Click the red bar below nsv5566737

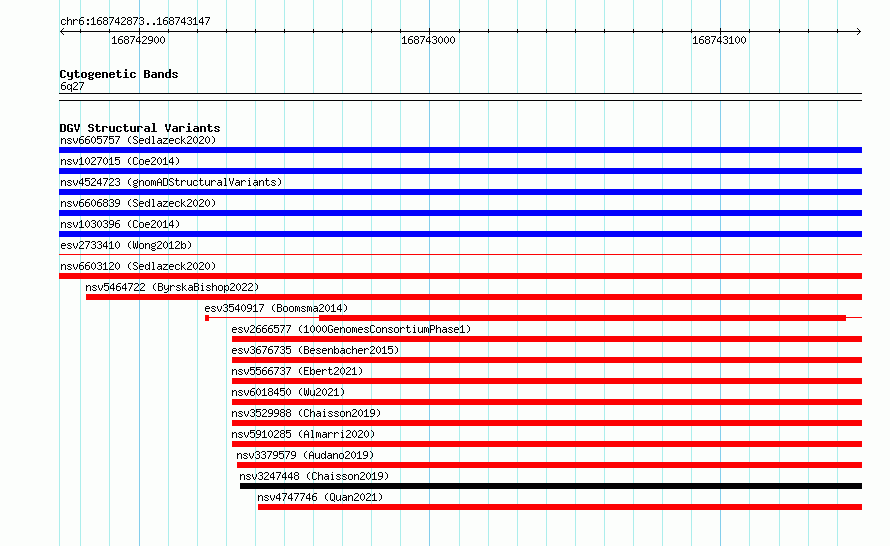click(x=547, y=381)
